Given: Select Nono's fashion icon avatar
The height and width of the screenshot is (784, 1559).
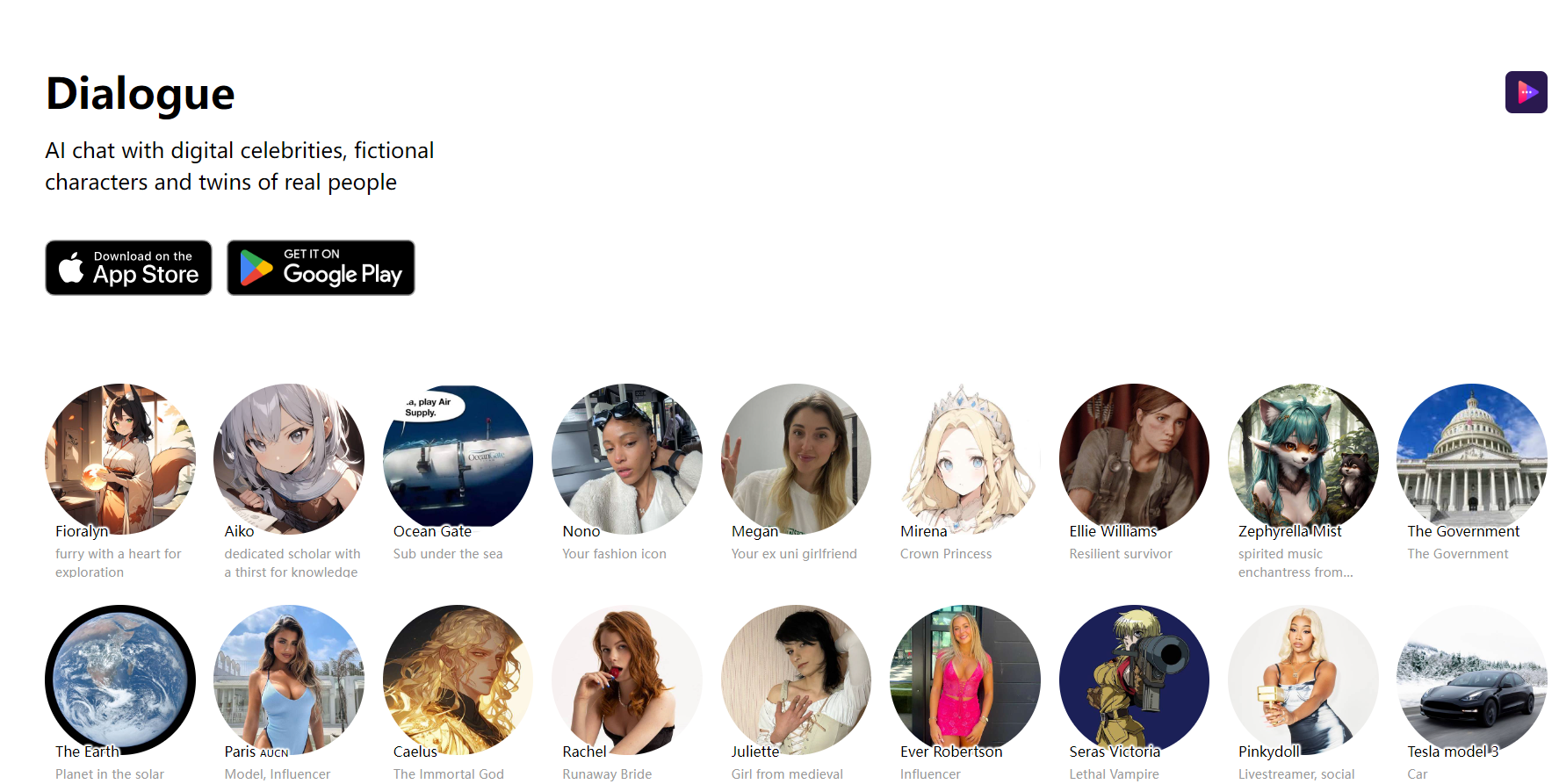Looking at the screenshot, I should click(627, 459).
